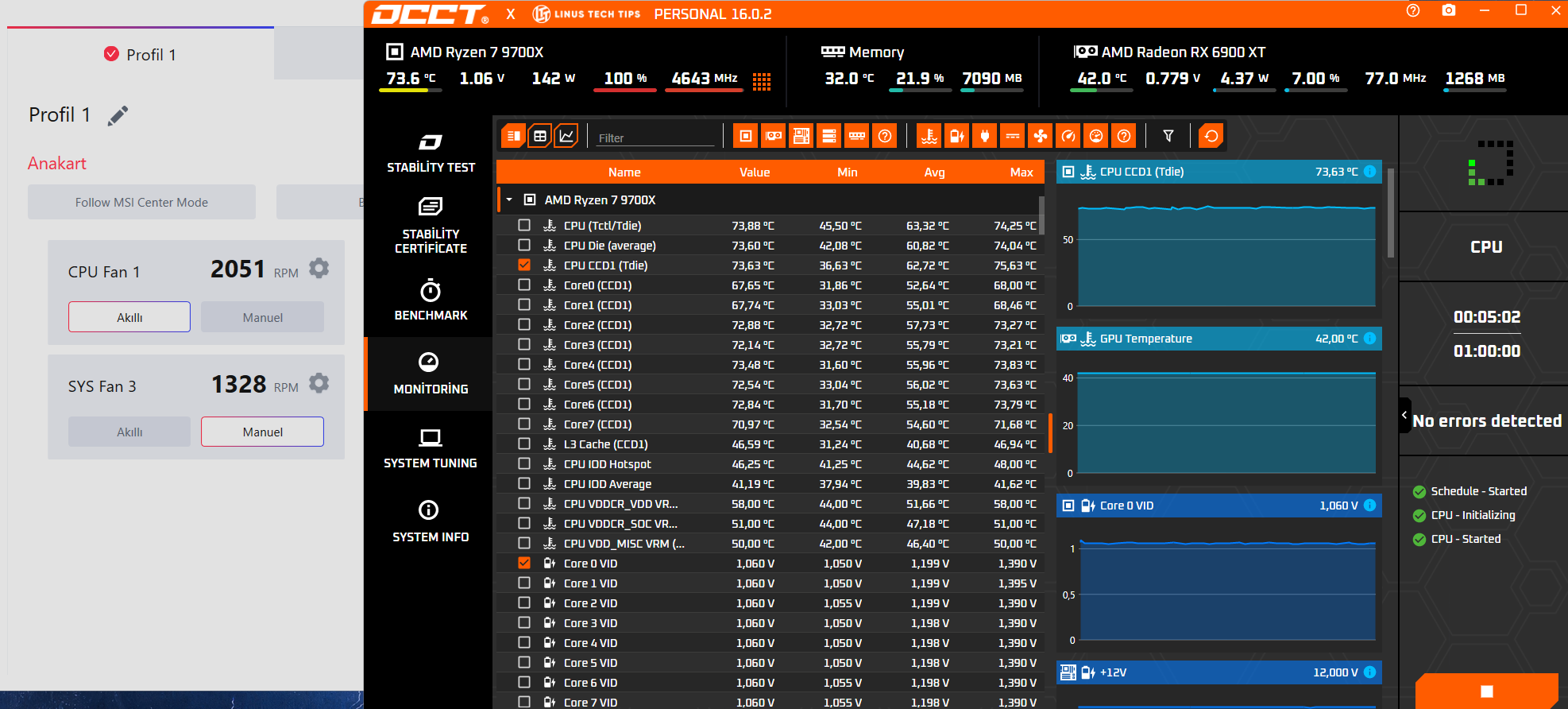Screen dimensions: 1568x709
Task: Check the Core 1 VID checkbox
Action: [x=524, y=583]
